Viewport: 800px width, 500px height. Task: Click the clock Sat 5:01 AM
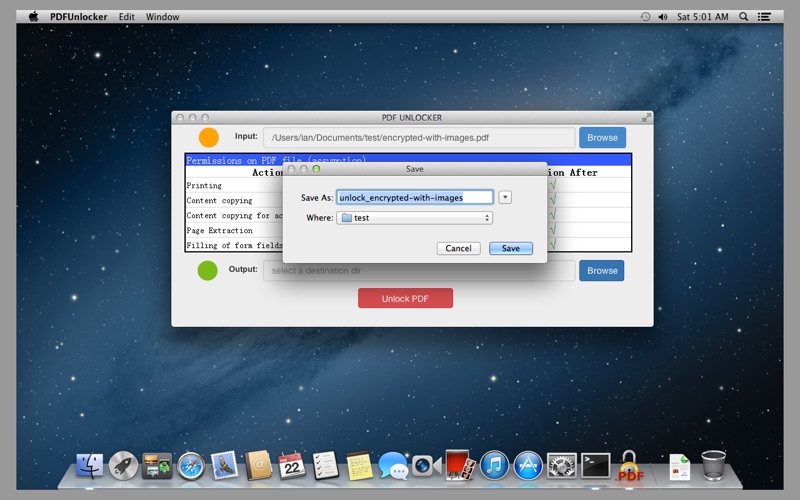coord(703,16)
